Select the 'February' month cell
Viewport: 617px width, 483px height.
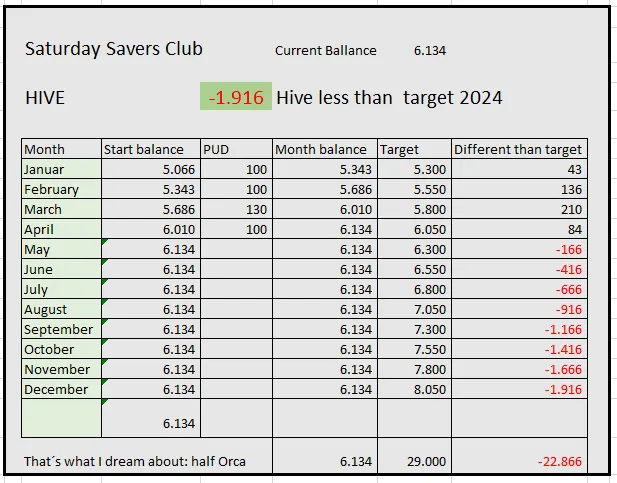tap(61, 189)
